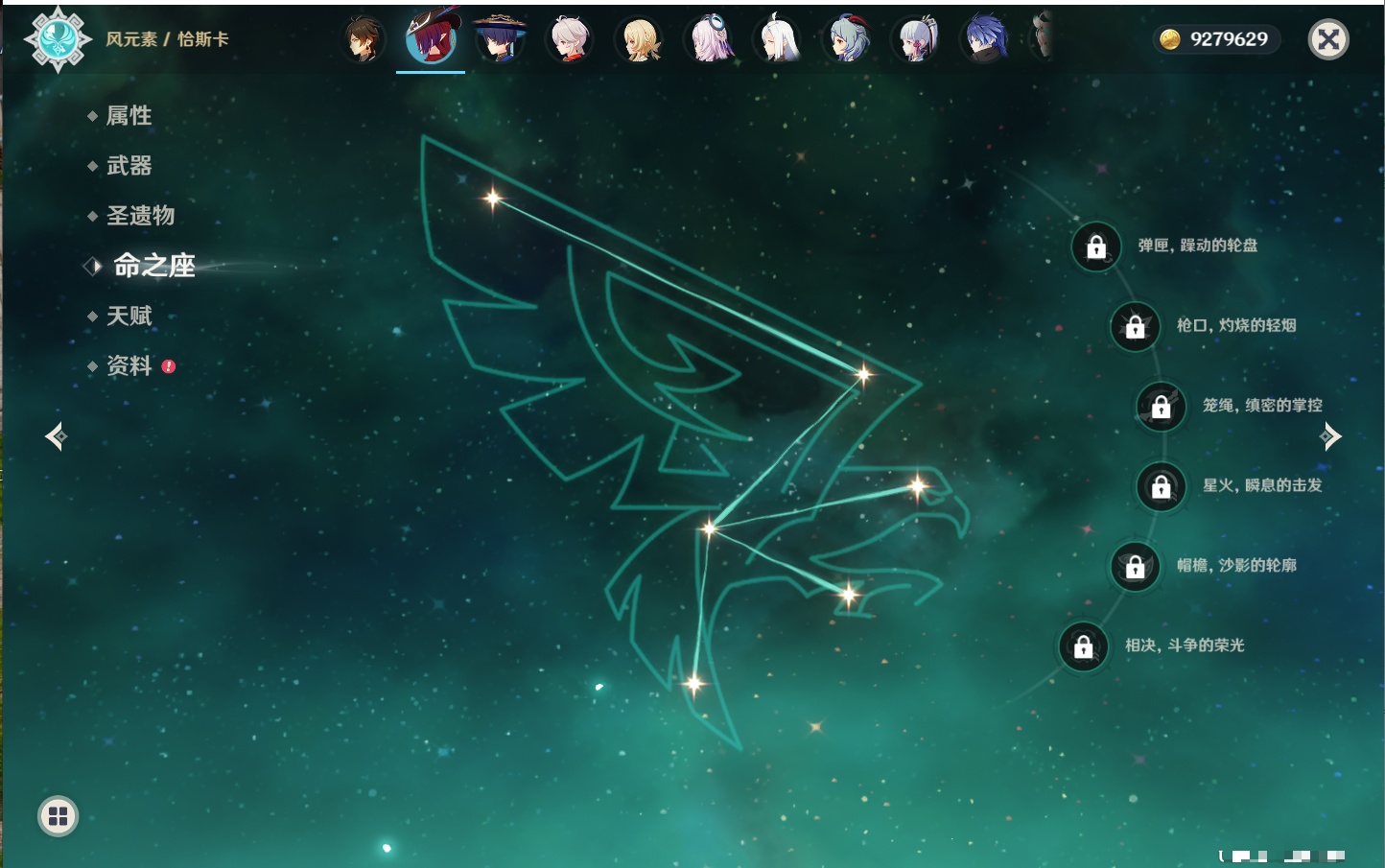Open the lock icon for 星火，瞬息的击发

pyautogui.click(x=1162, y=486)
